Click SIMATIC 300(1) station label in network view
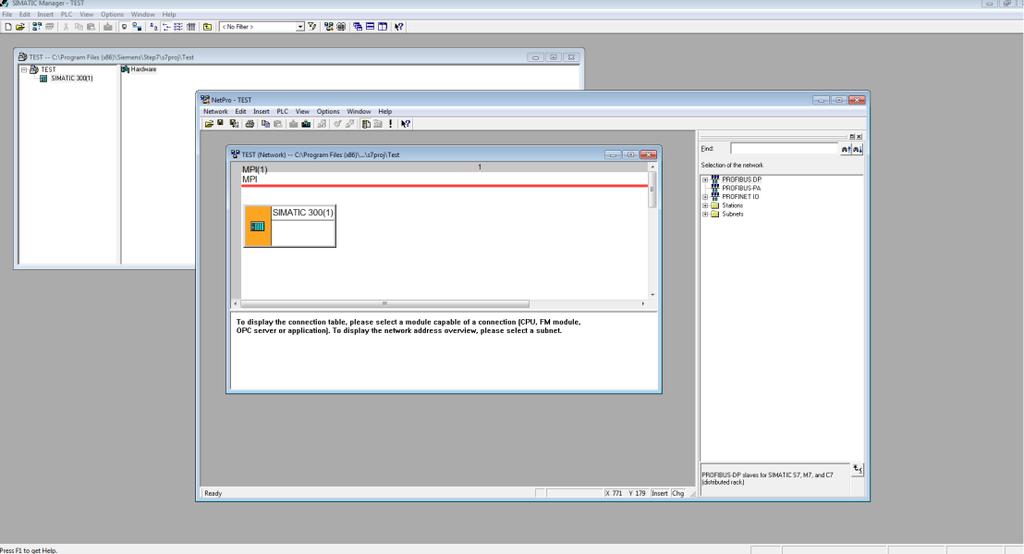 [303, 212]
